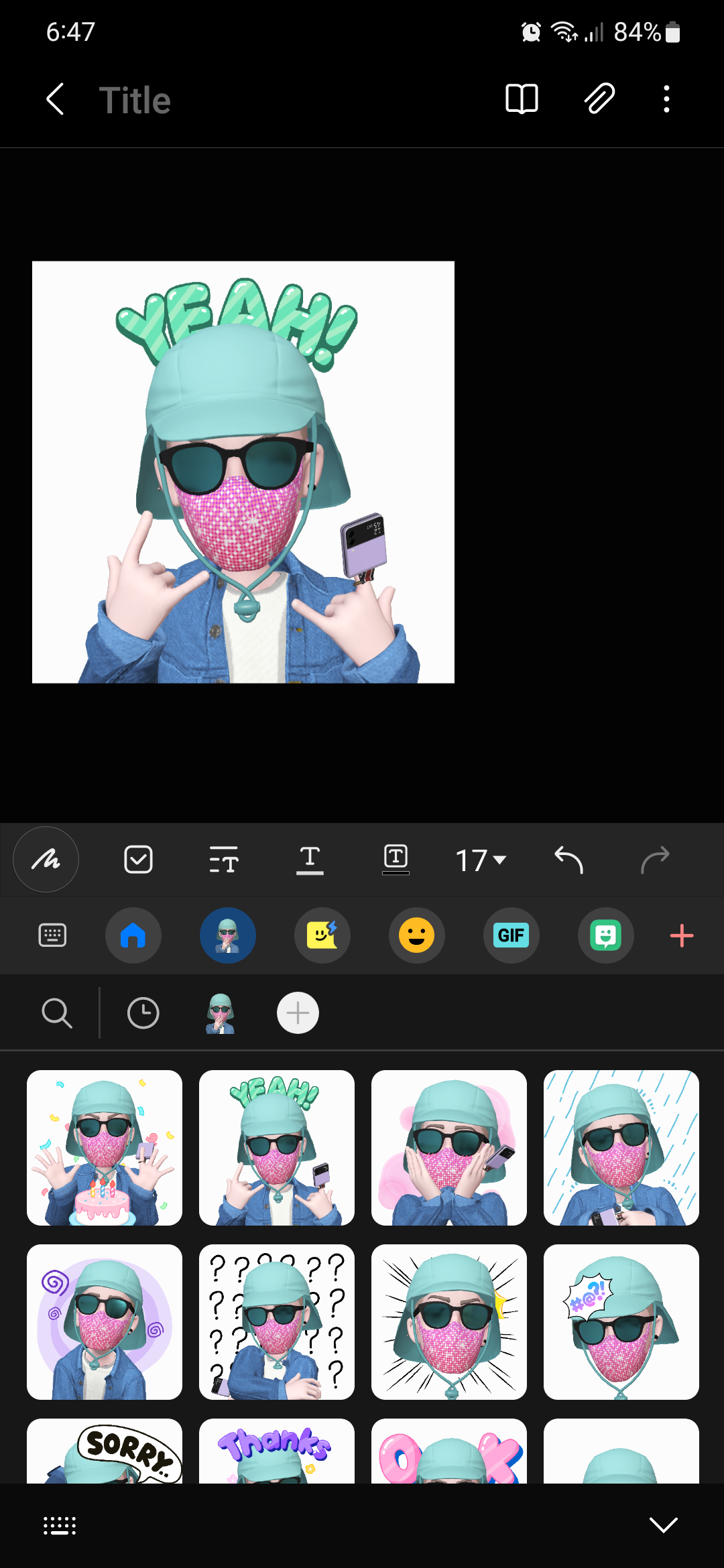Tap the Title field

coord(135,101)
